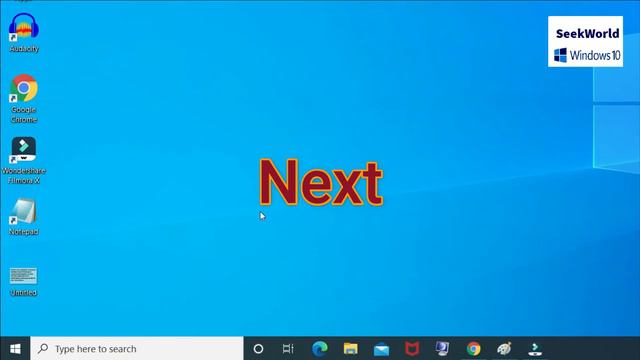Viewport: 640px width, 360px height.
Task: Open the computer monitor taskbar app
Action: point(442,349)
